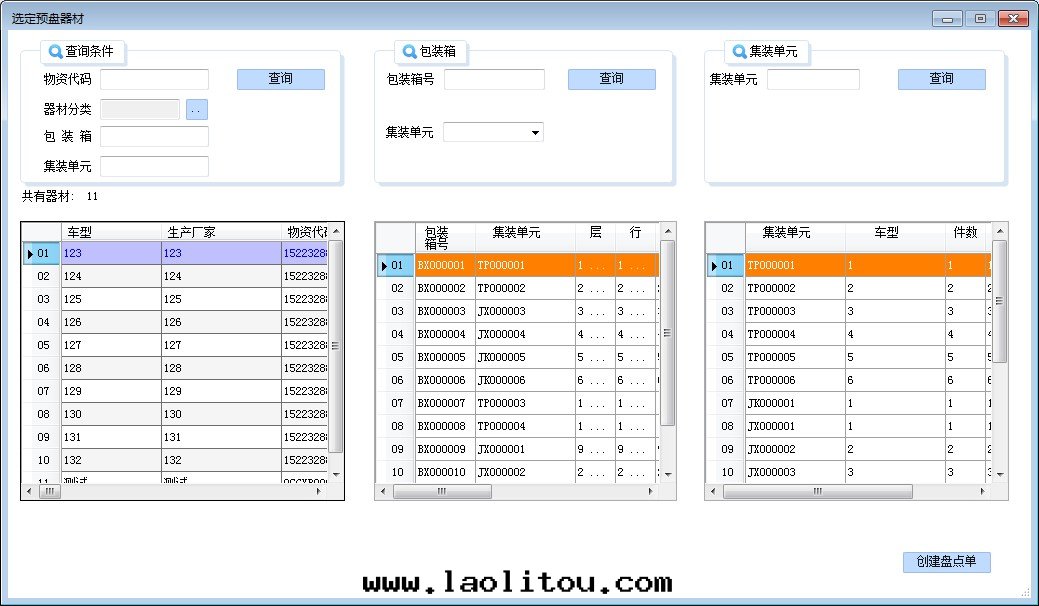Screen dimensions: 1039x606
Task: Click the 件数 column header
Action: point(965,232)
